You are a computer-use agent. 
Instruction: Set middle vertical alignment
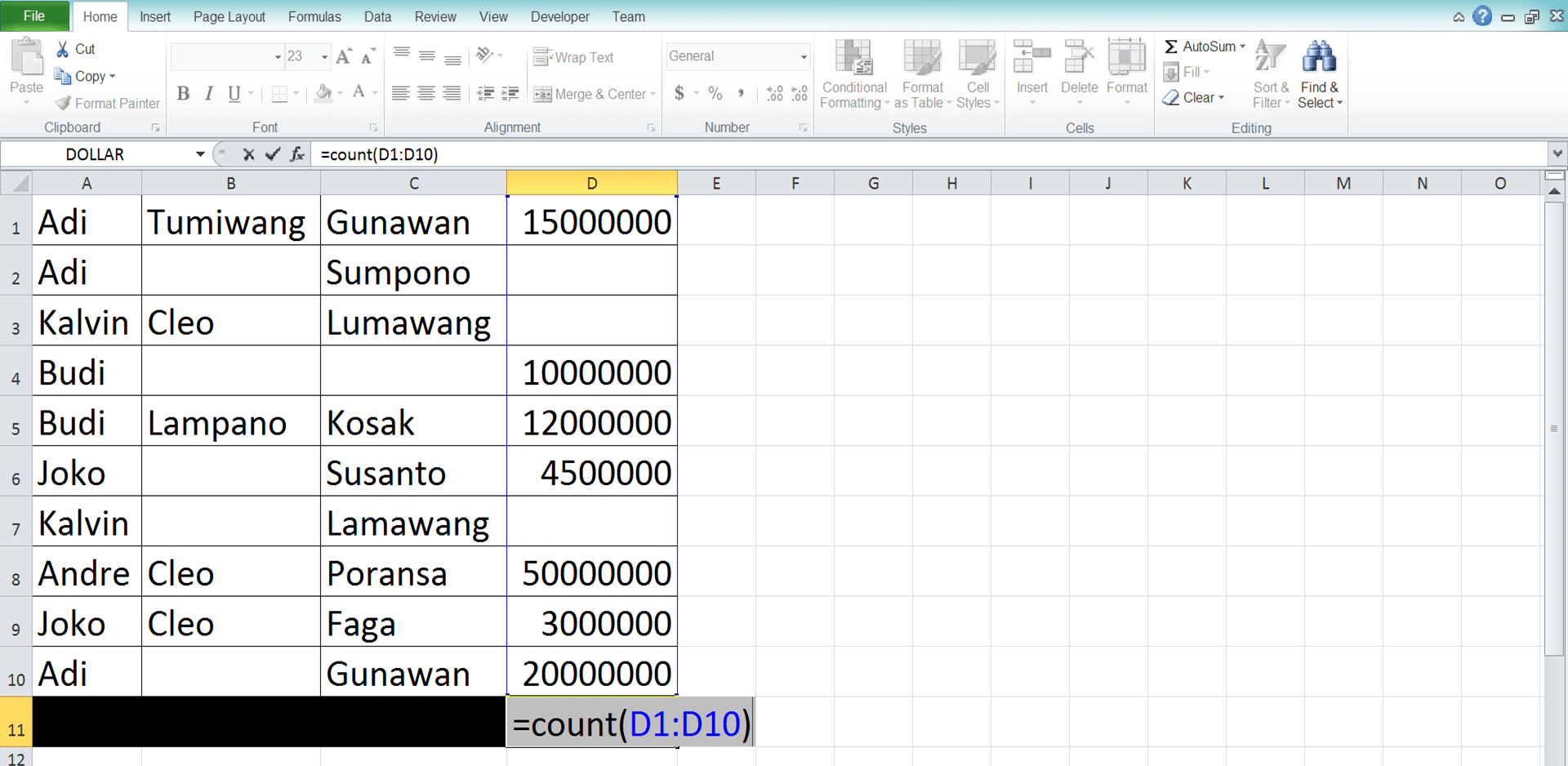pos(426,56)
